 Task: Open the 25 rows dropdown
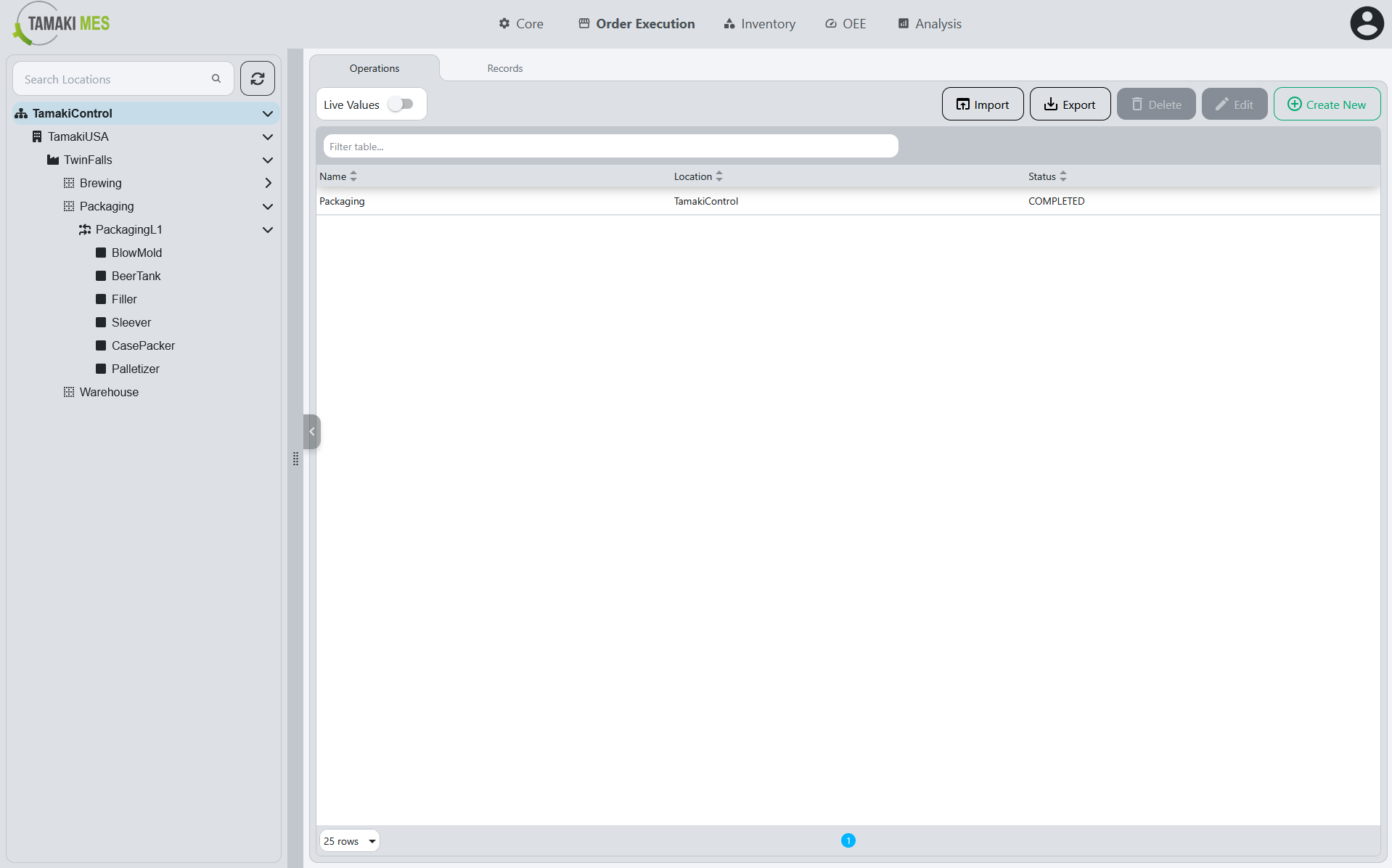(x=350, y=840)
